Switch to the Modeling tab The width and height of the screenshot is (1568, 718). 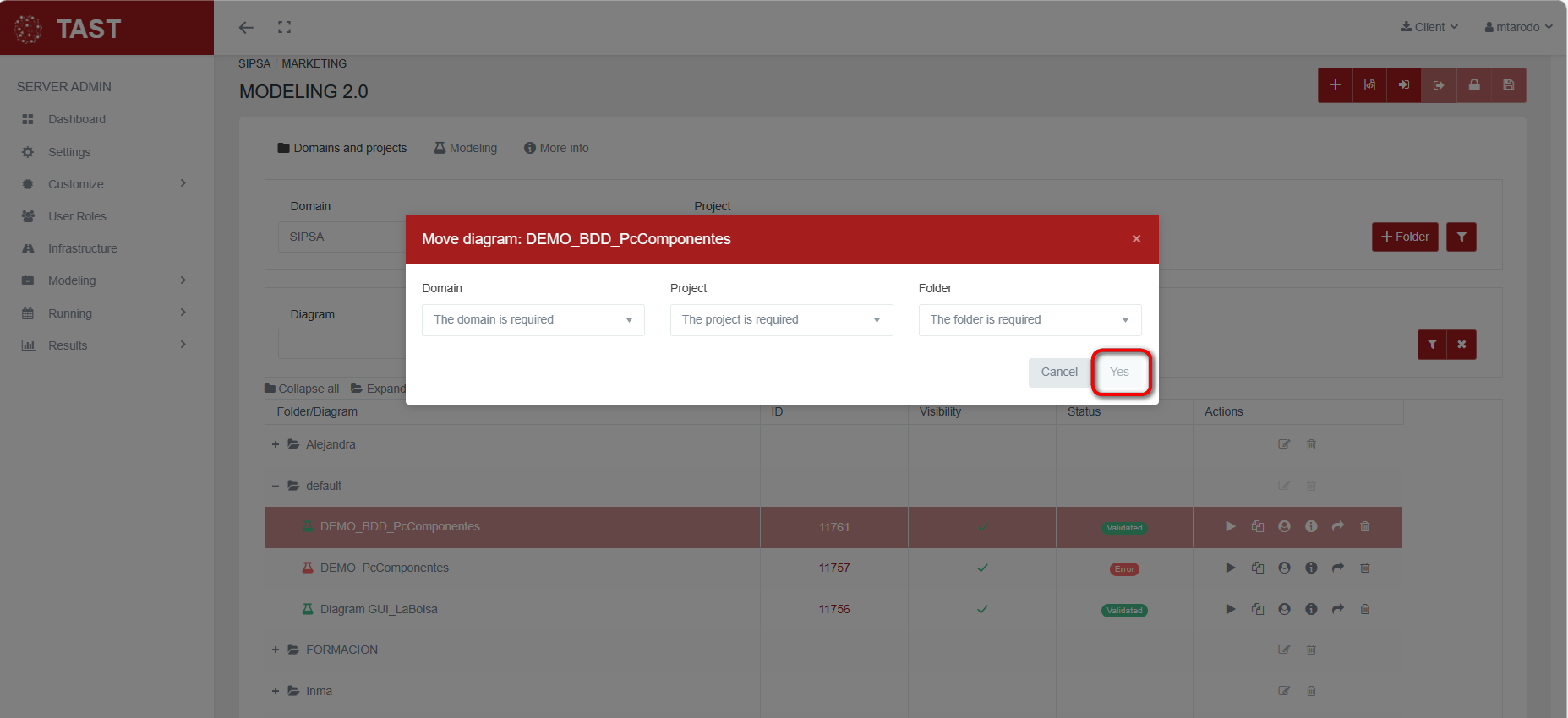click(x=465, y=149)
